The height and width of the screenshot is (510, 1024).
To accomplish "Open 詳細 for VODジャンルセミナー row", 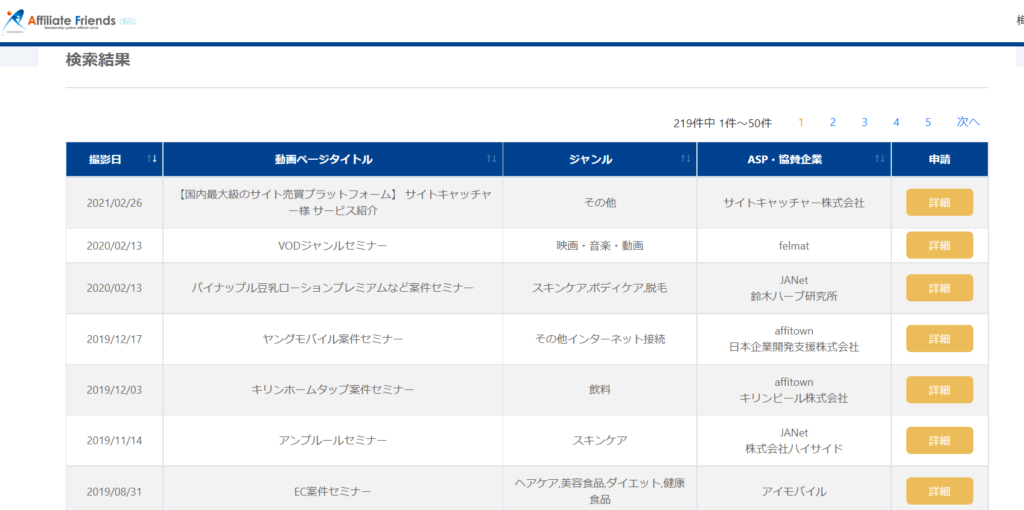I will click(x=939, y=245).
